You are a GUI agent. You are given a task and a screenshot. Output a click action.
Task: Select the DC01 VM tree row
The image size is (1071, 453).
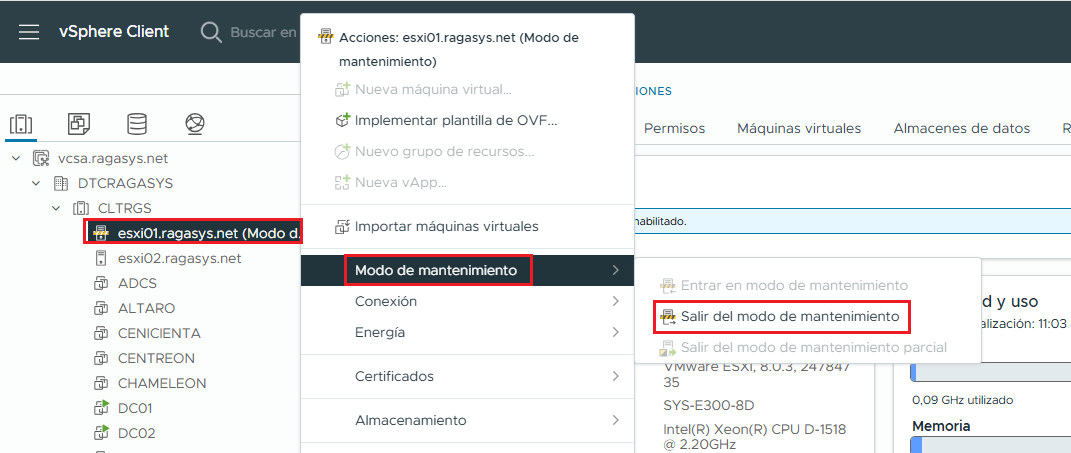(135, 408)
